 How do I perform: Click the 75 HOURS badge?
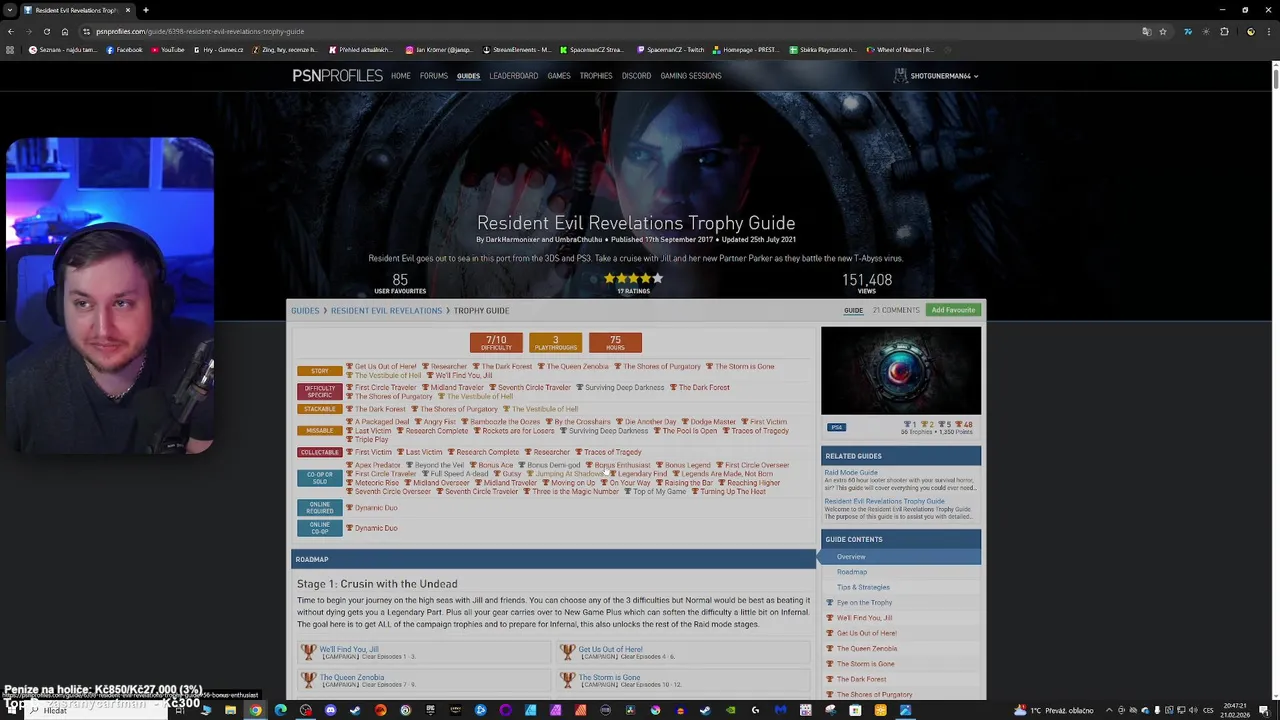615,343
